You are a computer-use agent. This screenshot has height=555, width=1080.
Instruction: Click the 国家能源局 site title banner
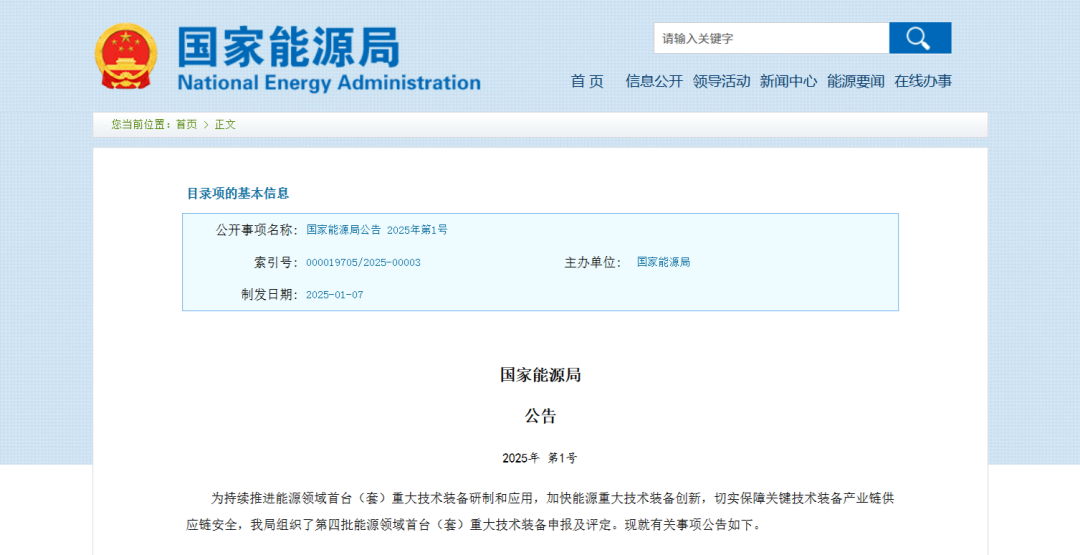289,47
